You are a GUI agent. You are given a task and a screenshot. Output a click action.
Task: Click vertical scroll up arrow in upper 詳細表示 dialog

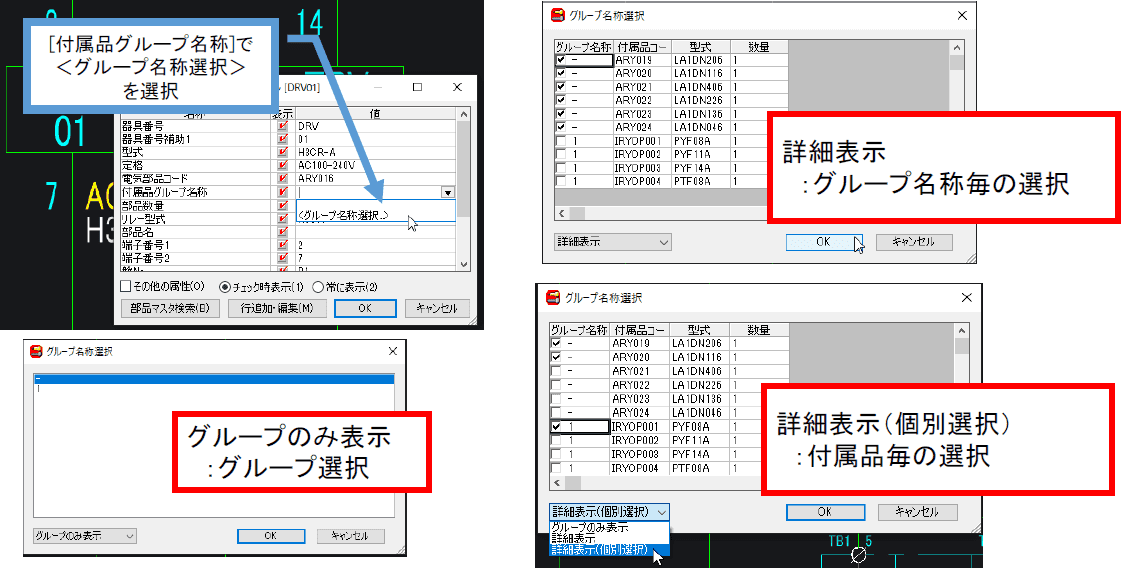957,47
